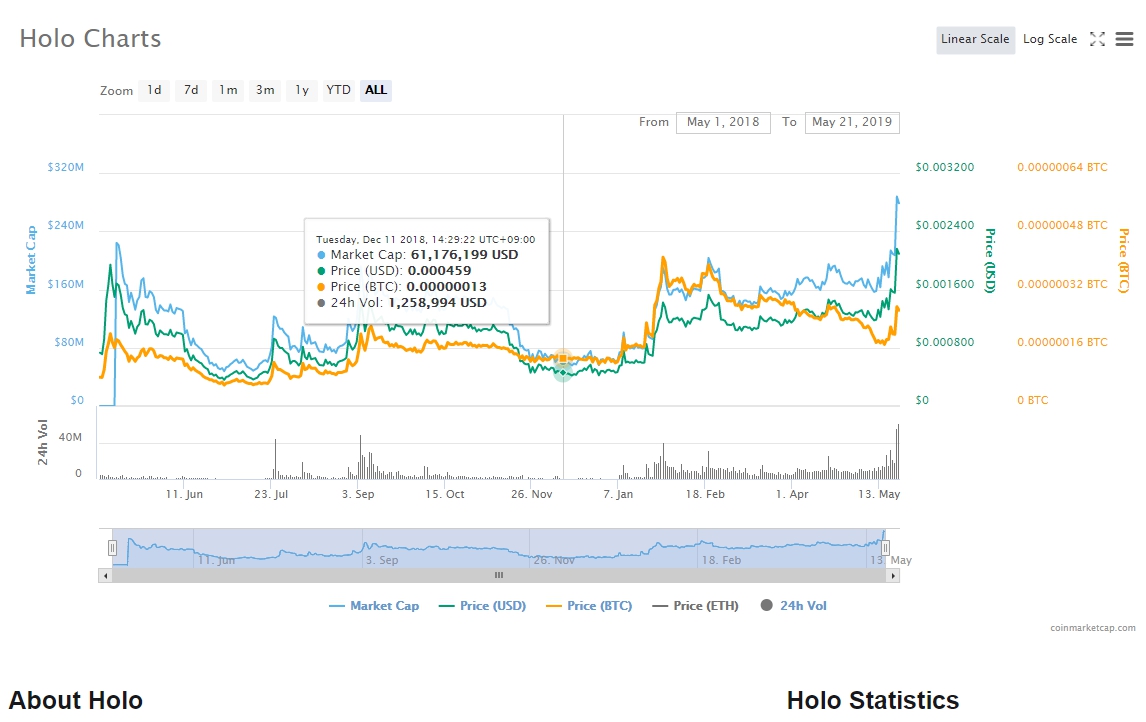Switch chart to Log Scale
Screen dimensions: 1146x722
(1050, 39)
